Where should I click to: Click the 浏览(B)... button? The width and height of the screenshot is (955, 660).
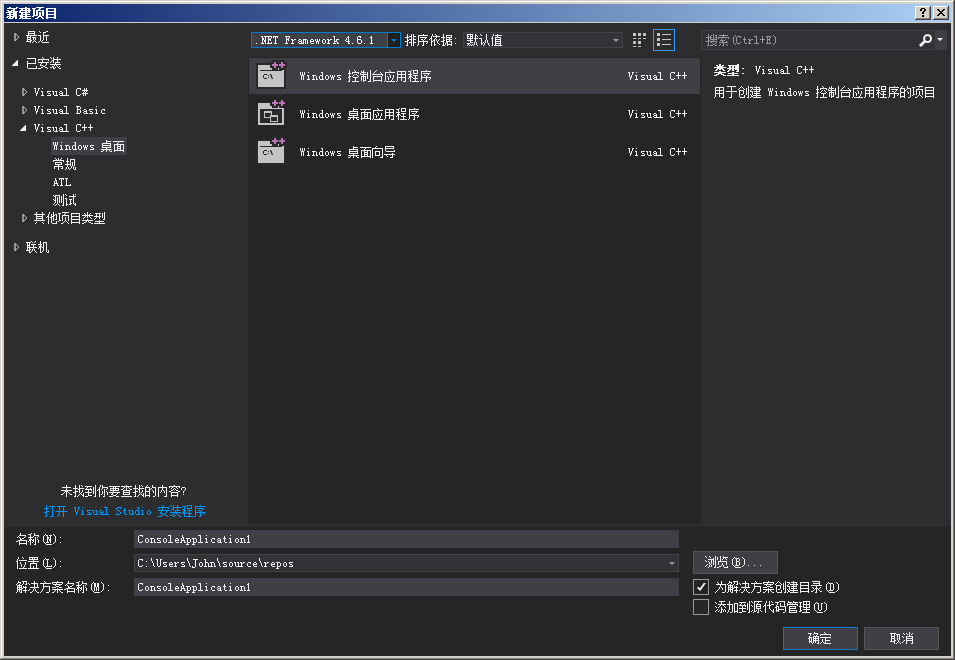pos(735,563)
